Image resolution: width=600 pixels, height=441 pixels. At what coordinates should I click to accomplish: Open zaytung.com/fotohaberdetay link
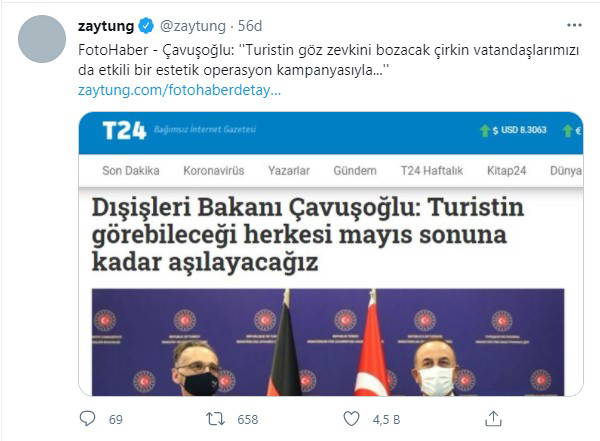(x=179, y=90)
